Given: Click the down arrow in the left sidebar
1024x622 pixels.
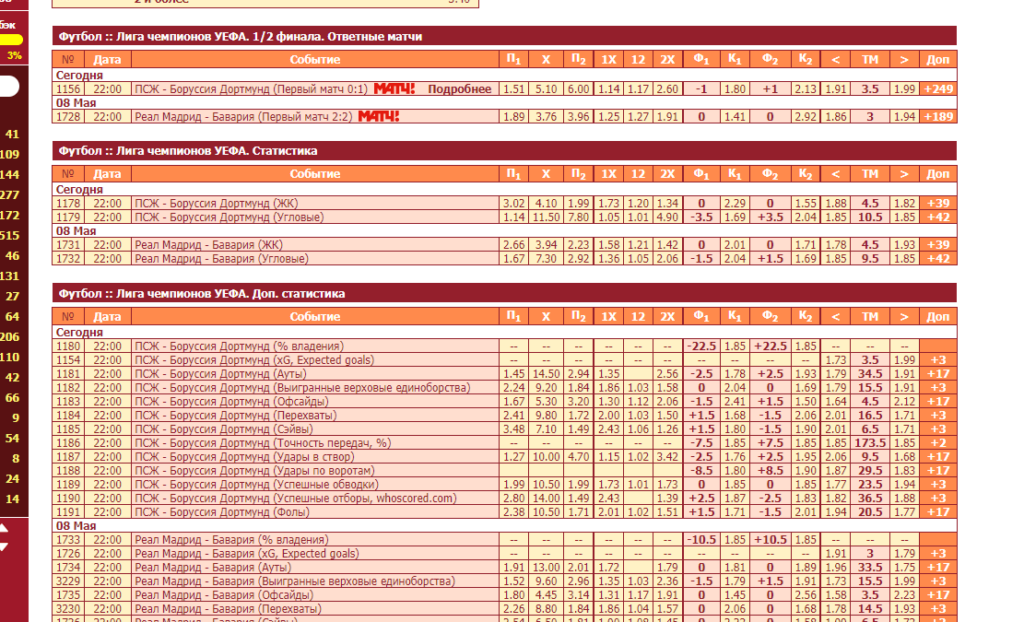Looking at the screenshot, I should tap(3, 547).
